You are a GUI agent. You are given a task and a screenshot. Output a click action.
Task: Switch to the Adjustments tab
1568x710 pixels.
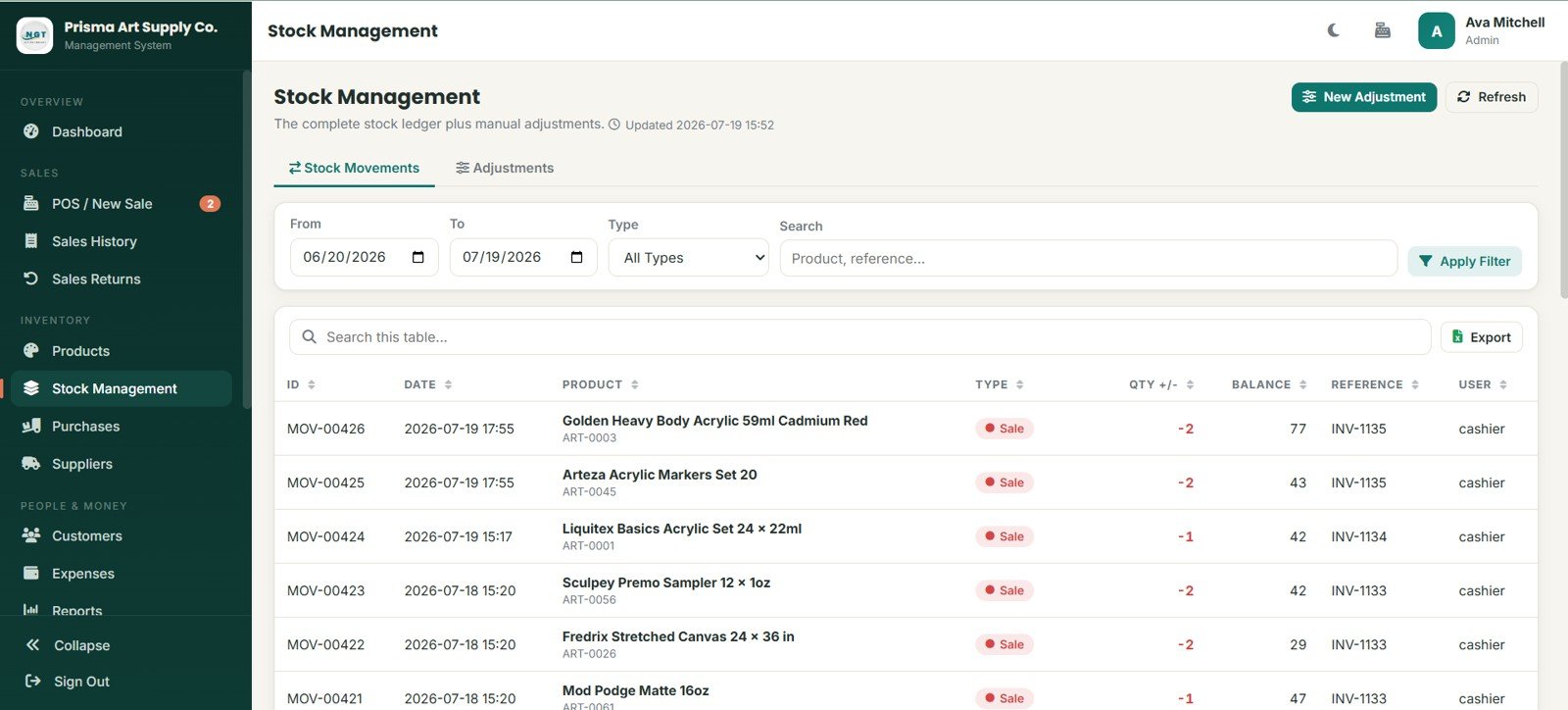click(505, 168)
